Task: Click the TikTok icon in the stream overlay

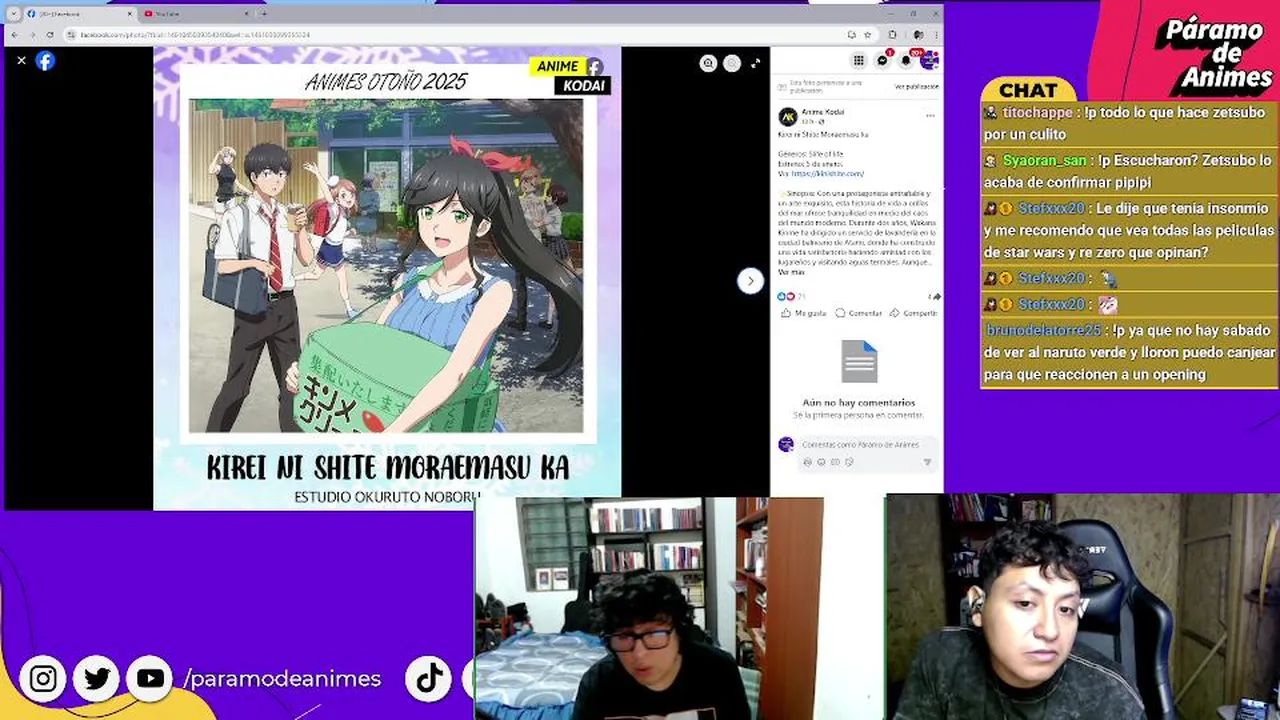Action: pos(429,678)
